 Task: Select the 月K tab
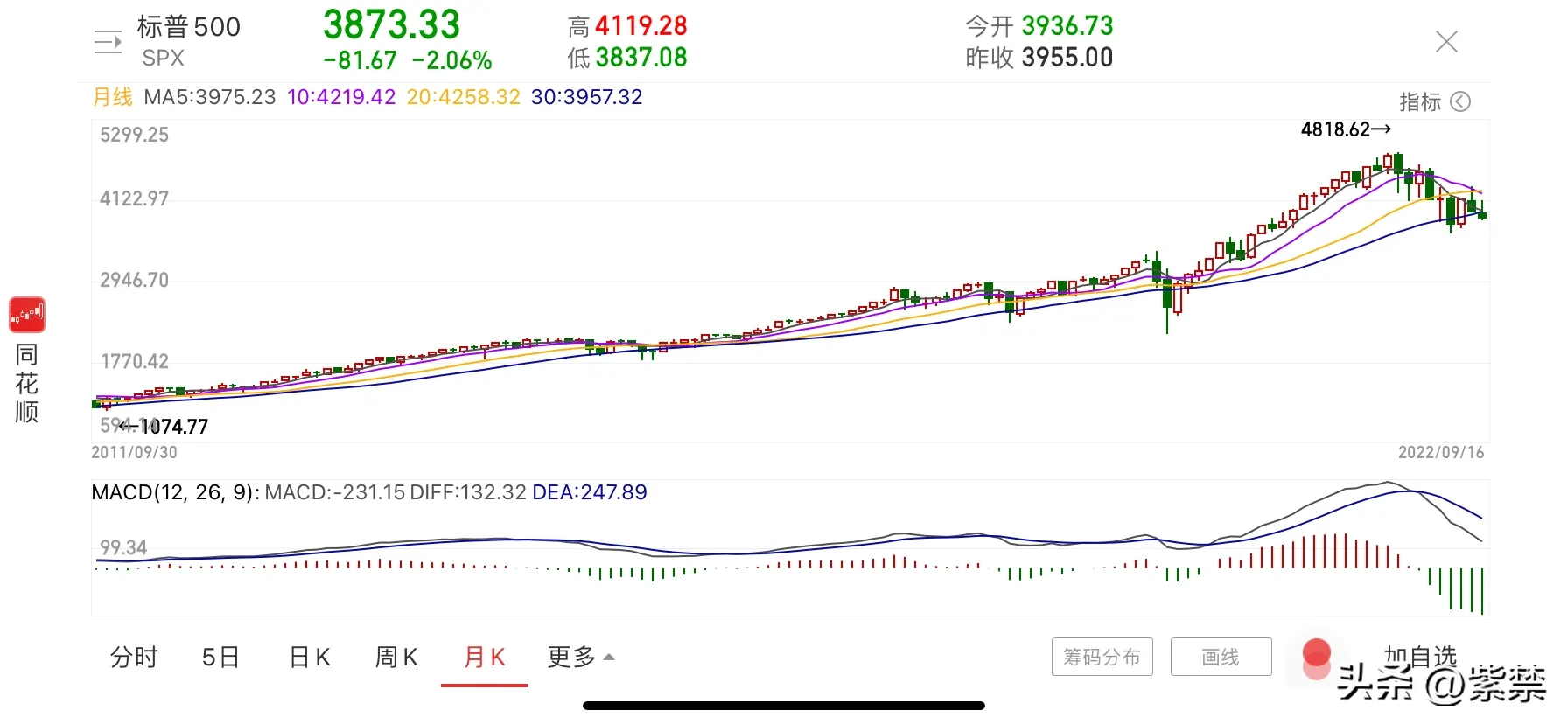point(485,657)
